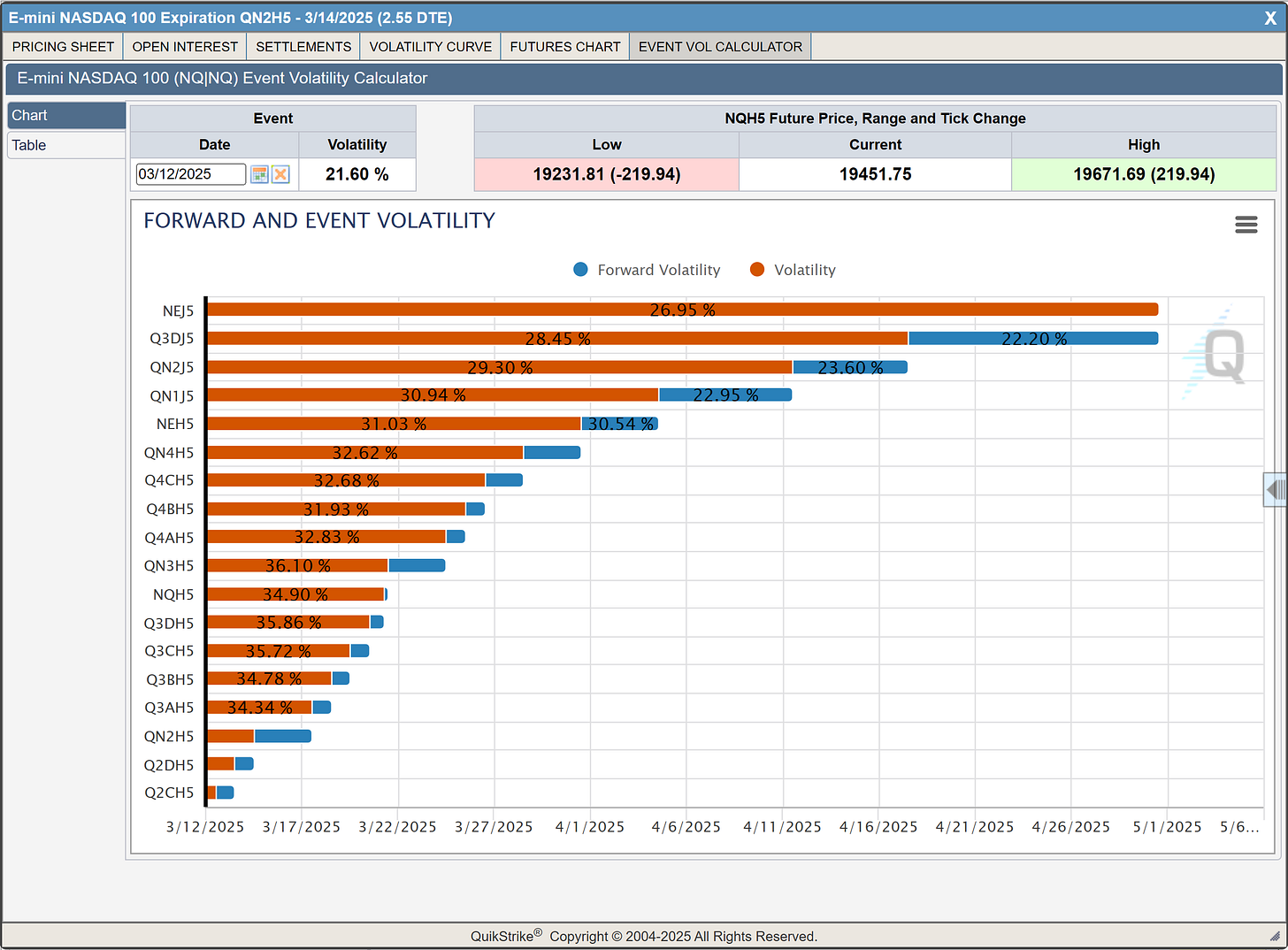Click the Q4AH5 axis label
This screenshot has width=1288, height=950.
170,538
